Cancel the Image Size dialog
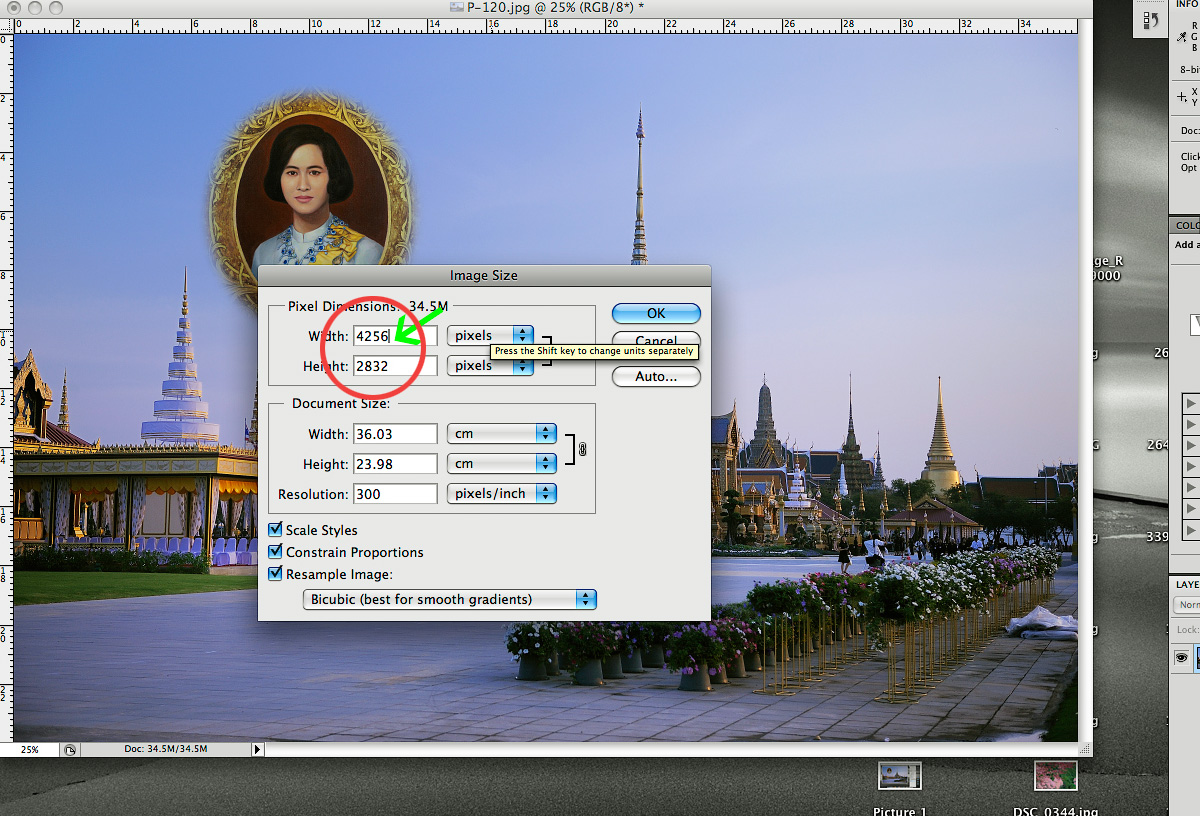The height and width of the screenshot is (816, 1200). pyautogui.click(x=655, y=341)
